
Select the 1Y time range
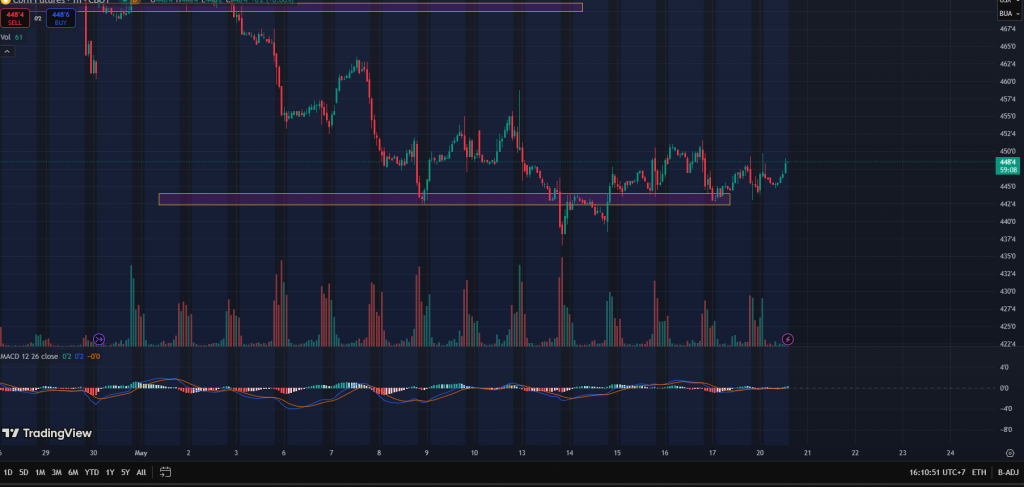coord(110,472)
